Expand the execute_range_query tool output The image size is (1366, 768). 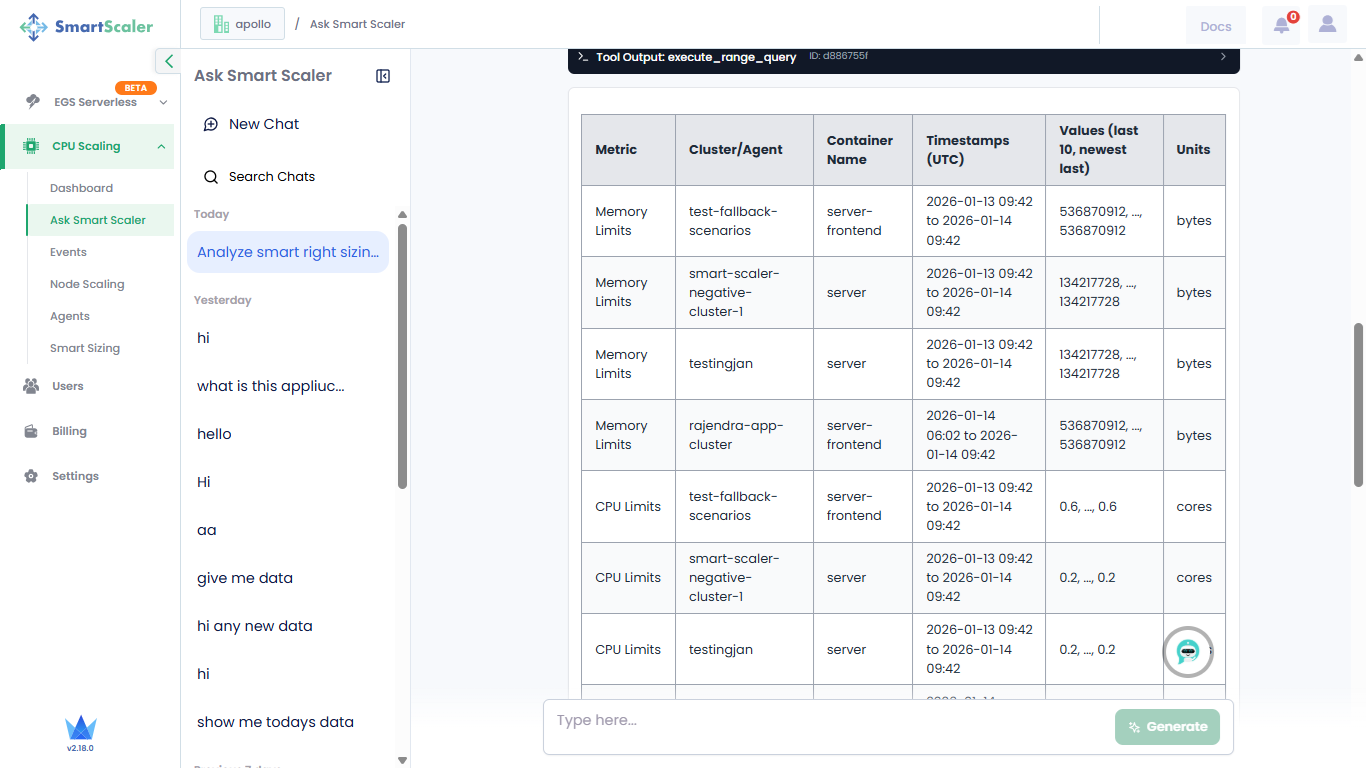tap(1222, 57)
